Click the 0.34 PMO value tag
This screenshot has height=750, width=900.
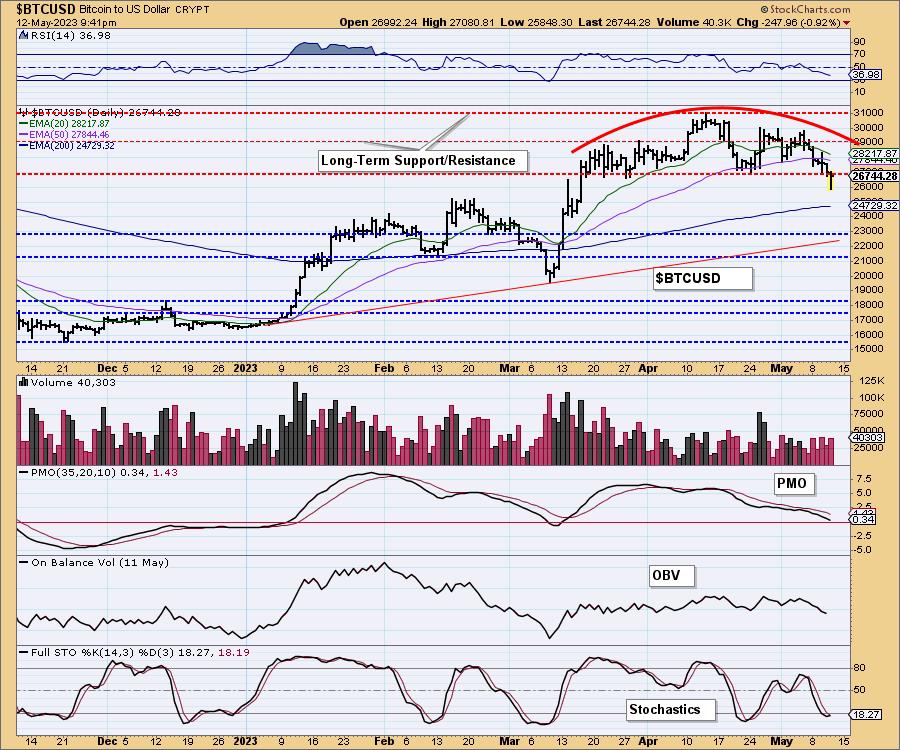point(863,519)
